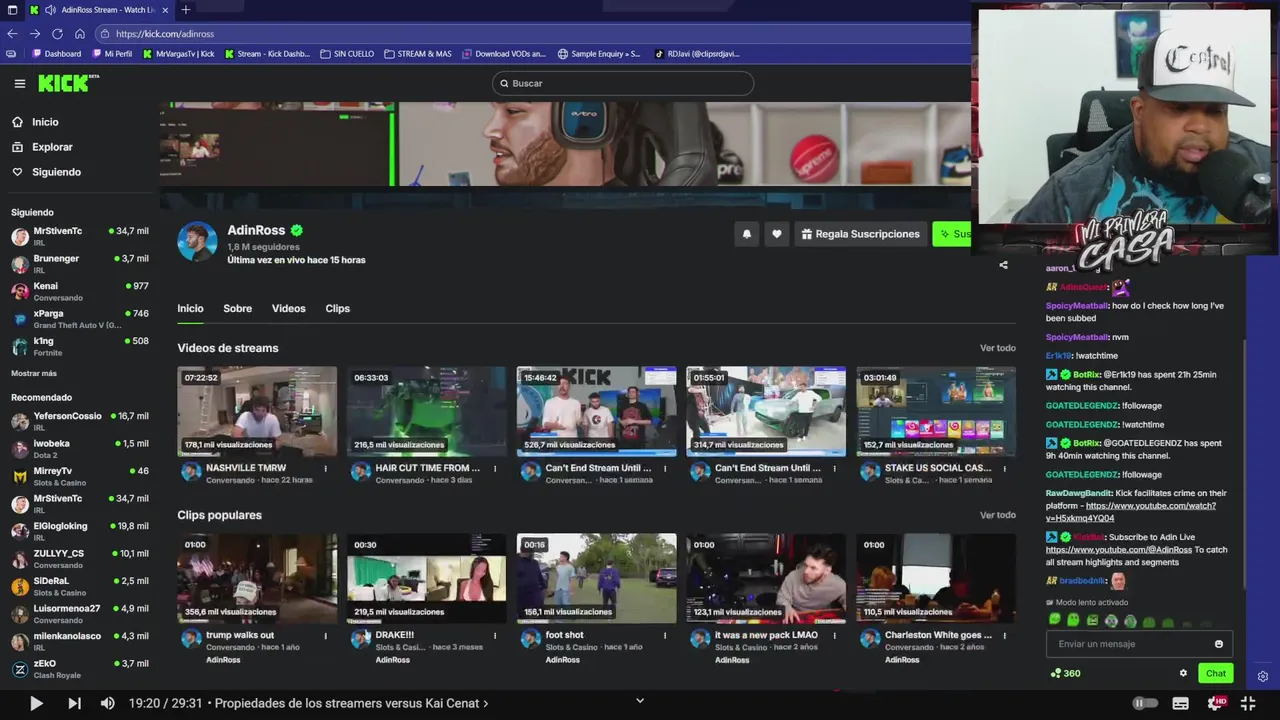Focus the Buscar search field

[622, 83]
